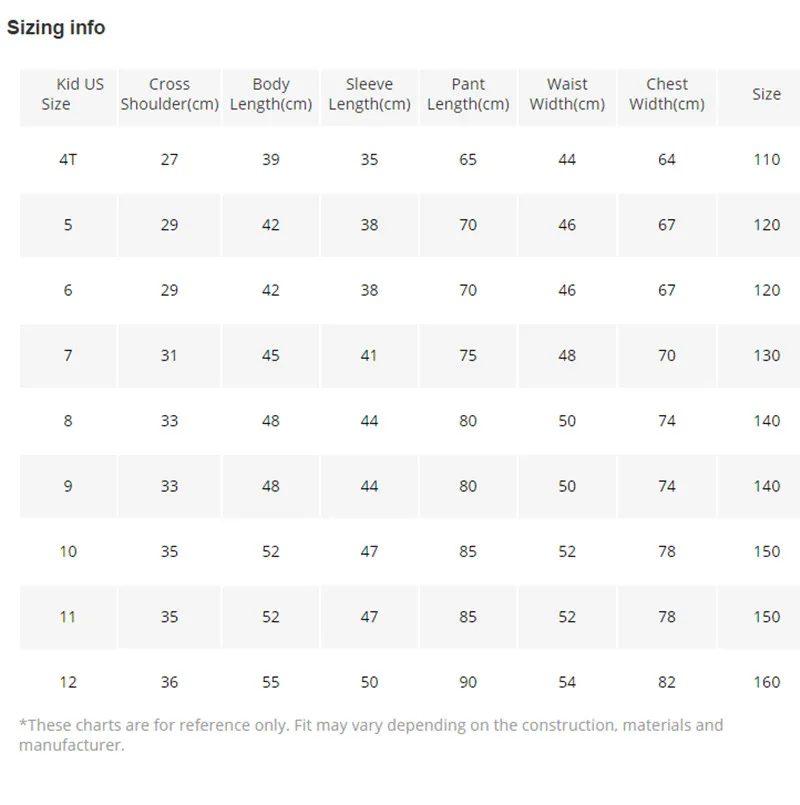Image resolution: width=800 pixels, height=805 pixels.
Task: Select body length value 55
Action: coord(270,682)
